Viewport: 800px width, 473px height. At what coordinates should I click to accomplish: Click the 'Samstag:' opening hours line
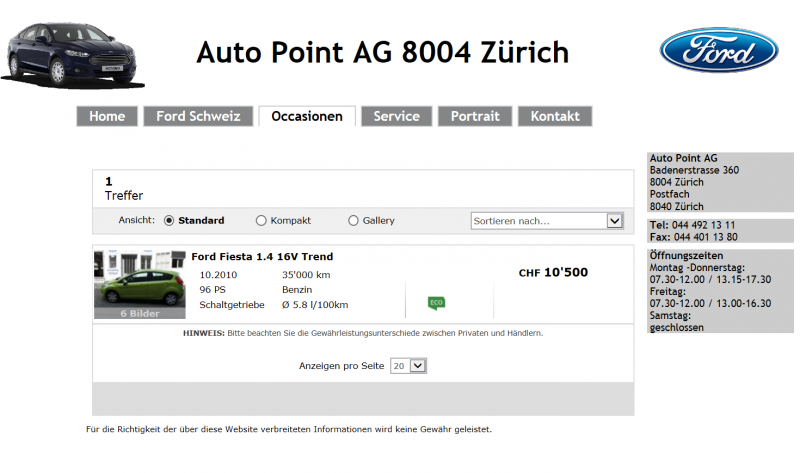click(670, 315)
